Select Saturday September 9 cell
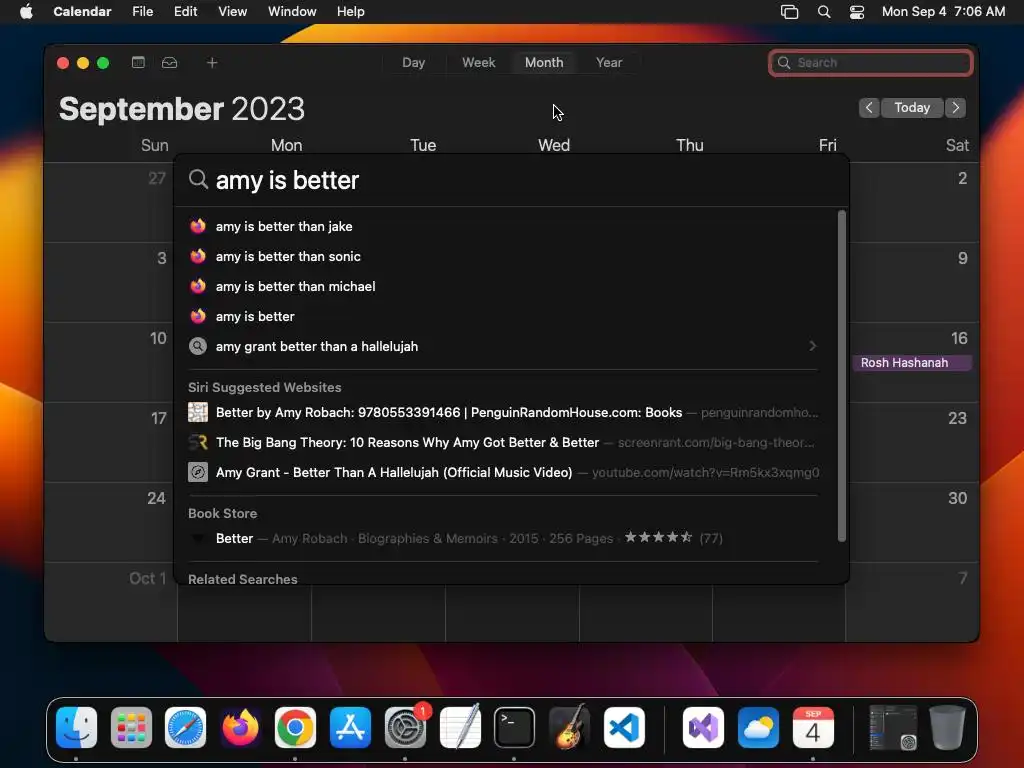Screen dimensions: 1024x768 [x=913, y=282]
